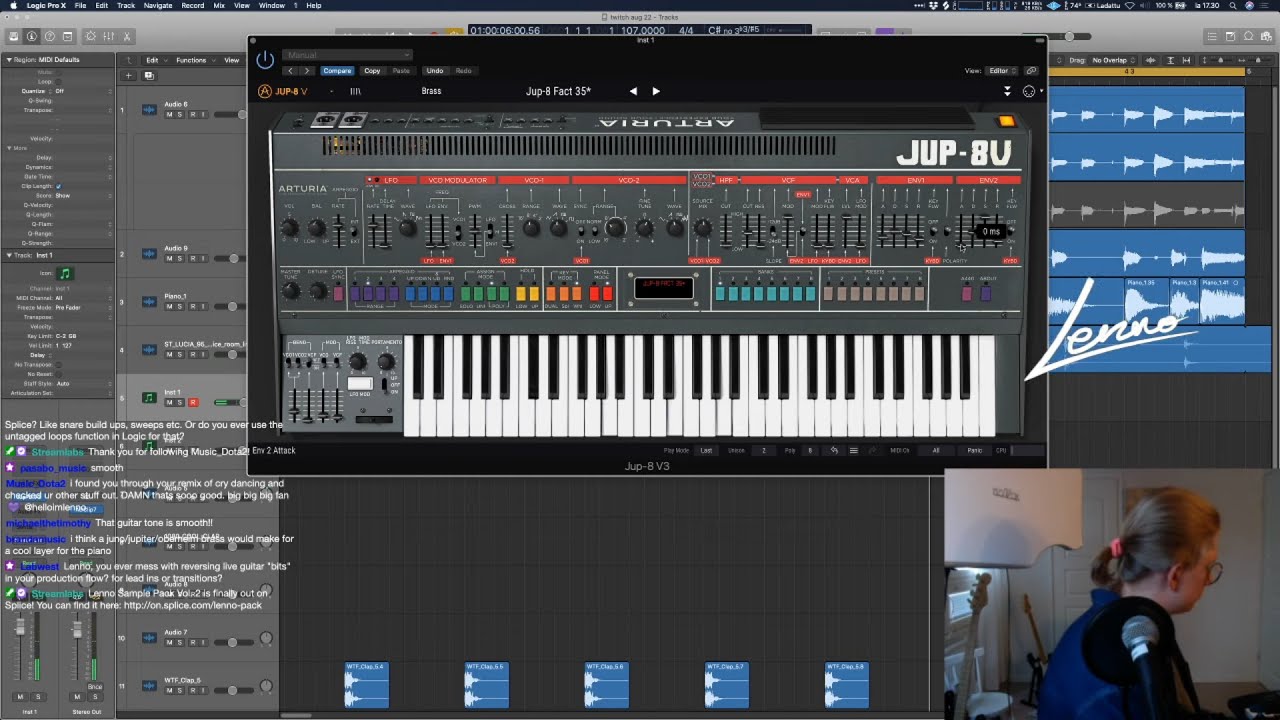Click the Brass preset type label
Viewport: 1280px width, 720px height.
pyautogui.click(x=431, y=91)
